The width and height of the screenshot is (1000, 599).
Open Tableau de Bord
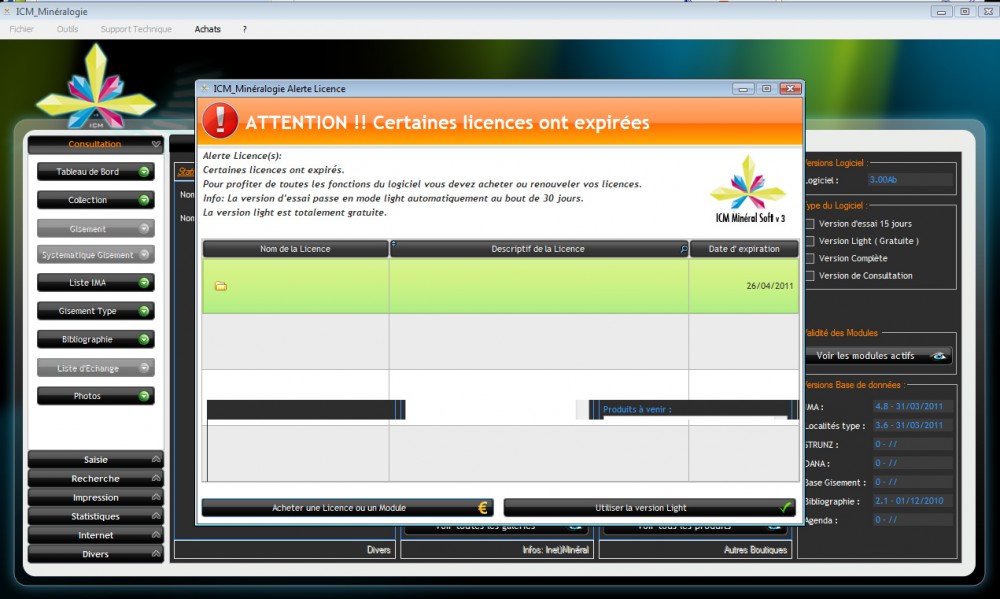coord(96,172)
